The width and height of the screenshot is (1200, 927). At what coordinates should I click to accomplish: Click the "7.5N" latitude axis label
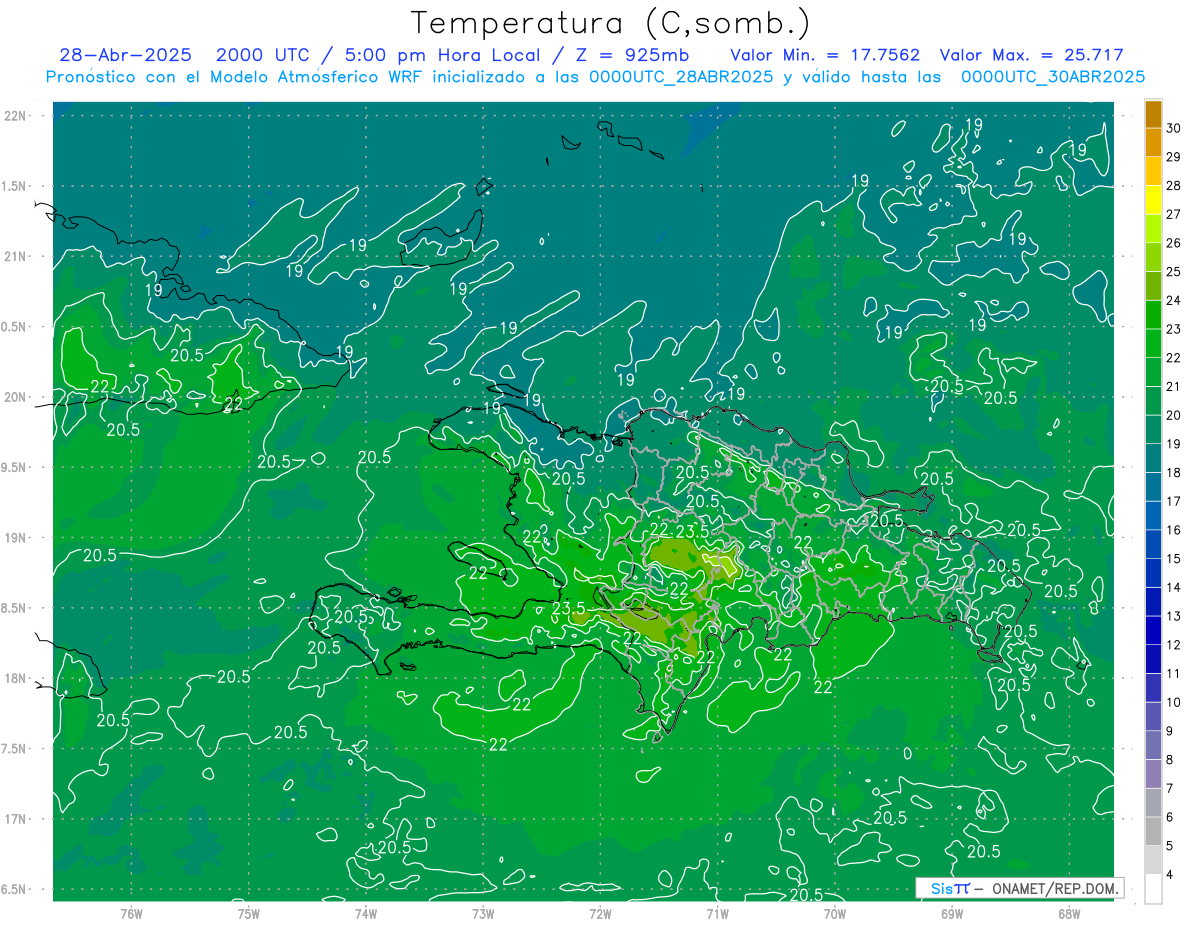[x=15, y=749]
